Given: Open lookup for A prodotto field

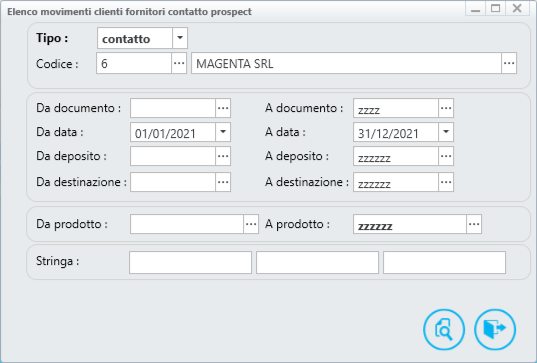Looking at the screenshot, I should [474, 224].
